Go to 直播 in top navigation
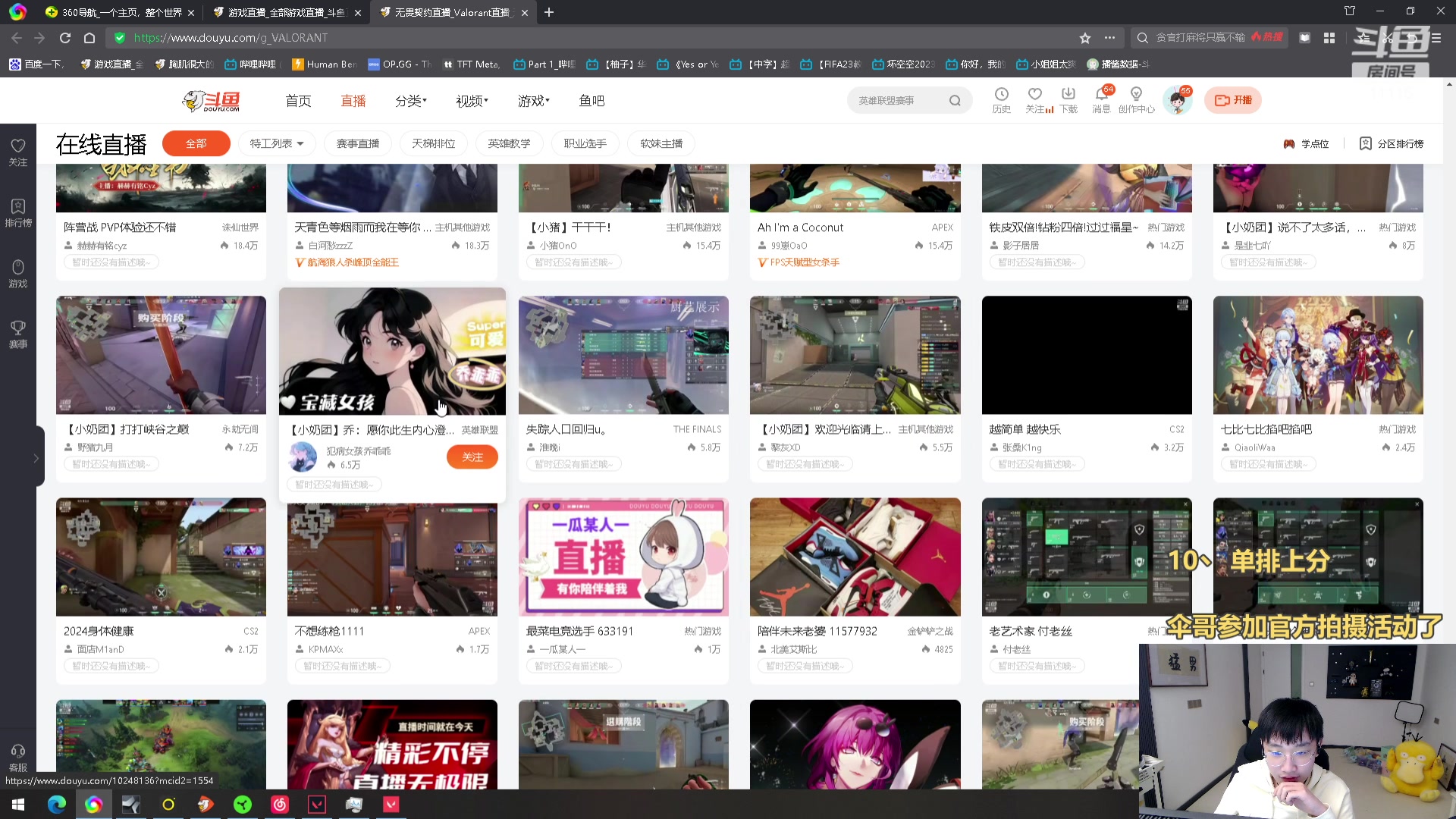Viewport: 1456px width, 819px height. click(353, 101)
